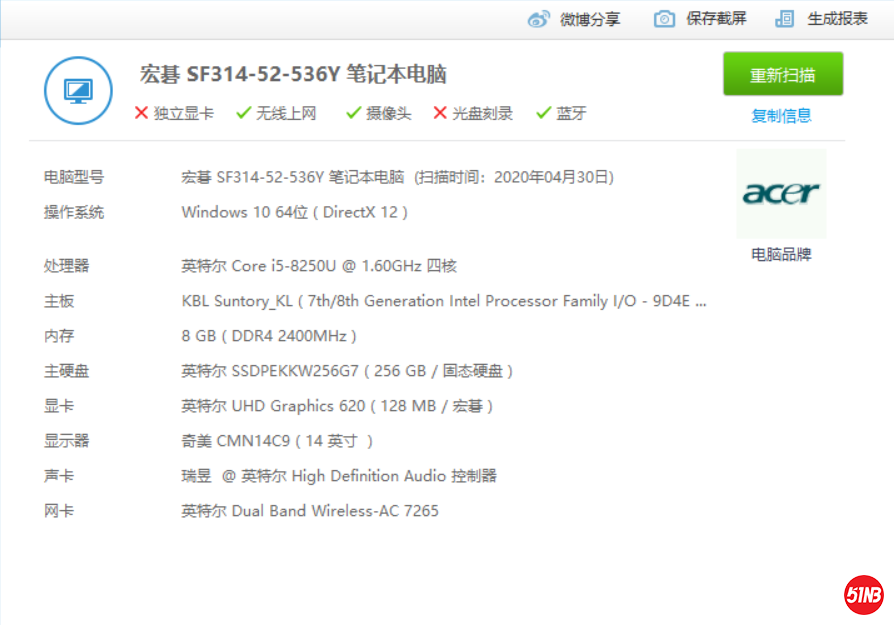Click the red X beside 独立显卡
The image size is (894, 625).
click(141, 113)
